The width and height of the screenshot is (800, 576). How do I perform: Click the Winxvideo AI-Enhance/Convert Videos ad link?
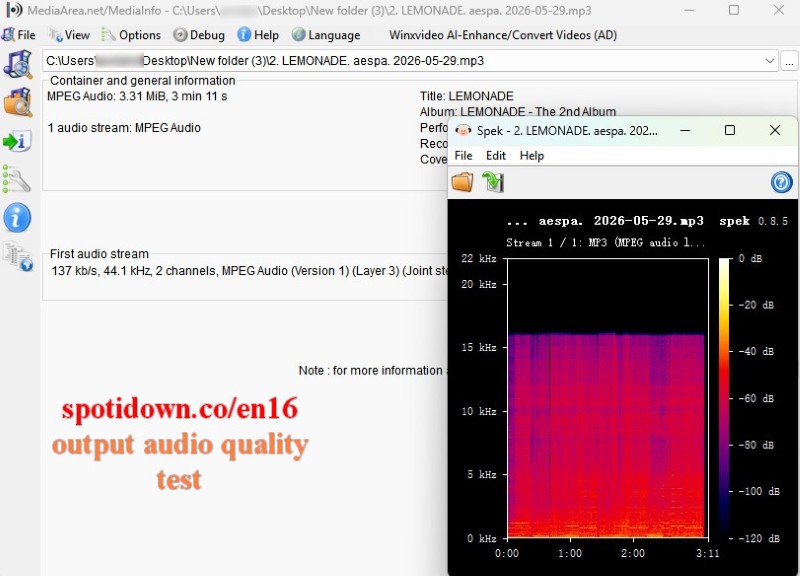(503, 35)
